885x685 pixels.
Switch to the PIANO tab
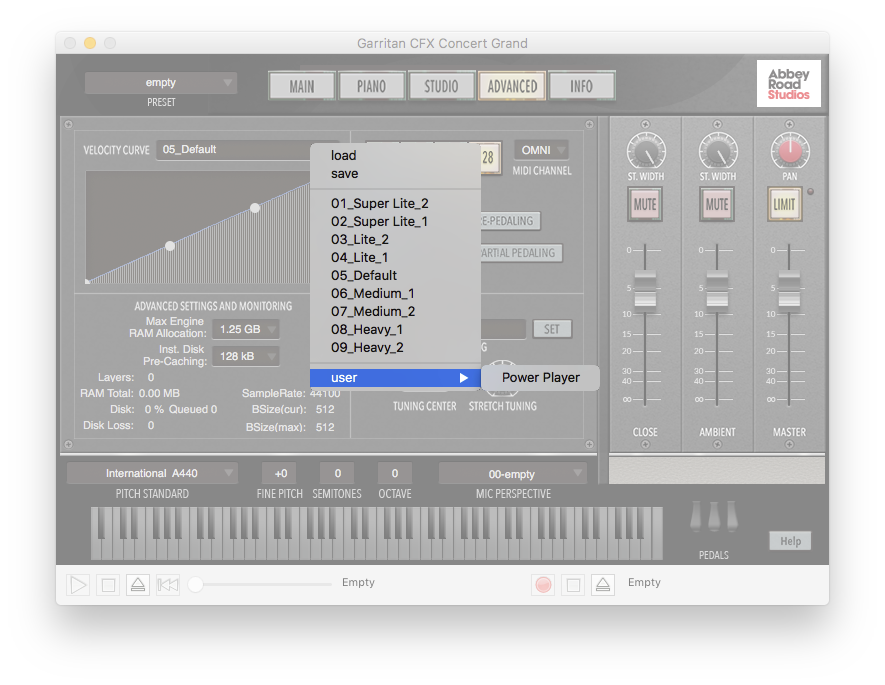coord(371,86)
